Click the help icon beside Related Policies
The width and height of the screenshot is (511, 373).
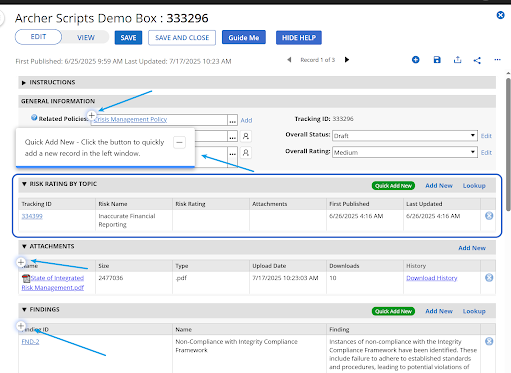click(34, 117)
